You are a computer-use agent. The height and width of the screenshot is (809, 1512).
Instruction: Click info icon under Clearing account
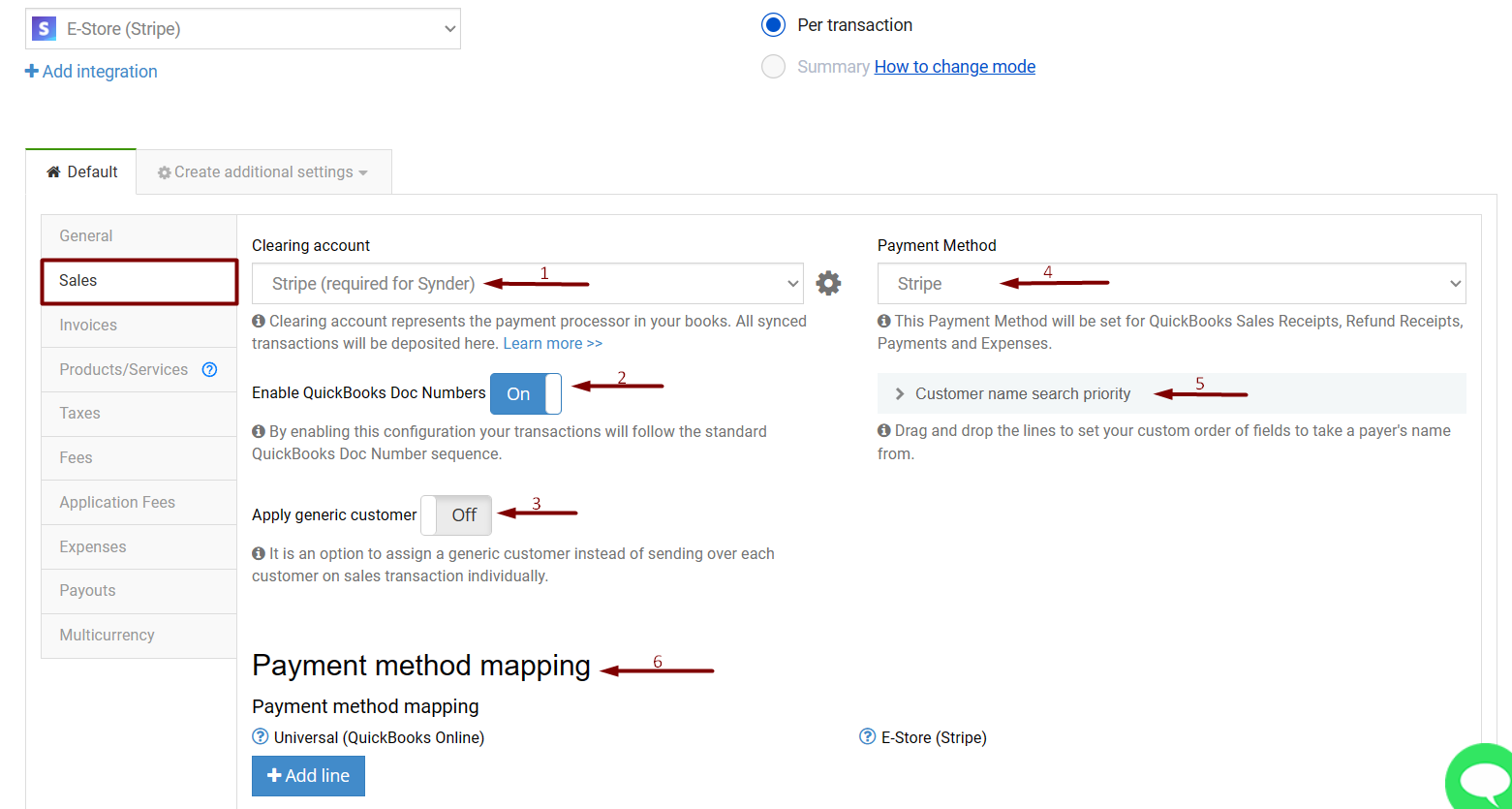259,321
